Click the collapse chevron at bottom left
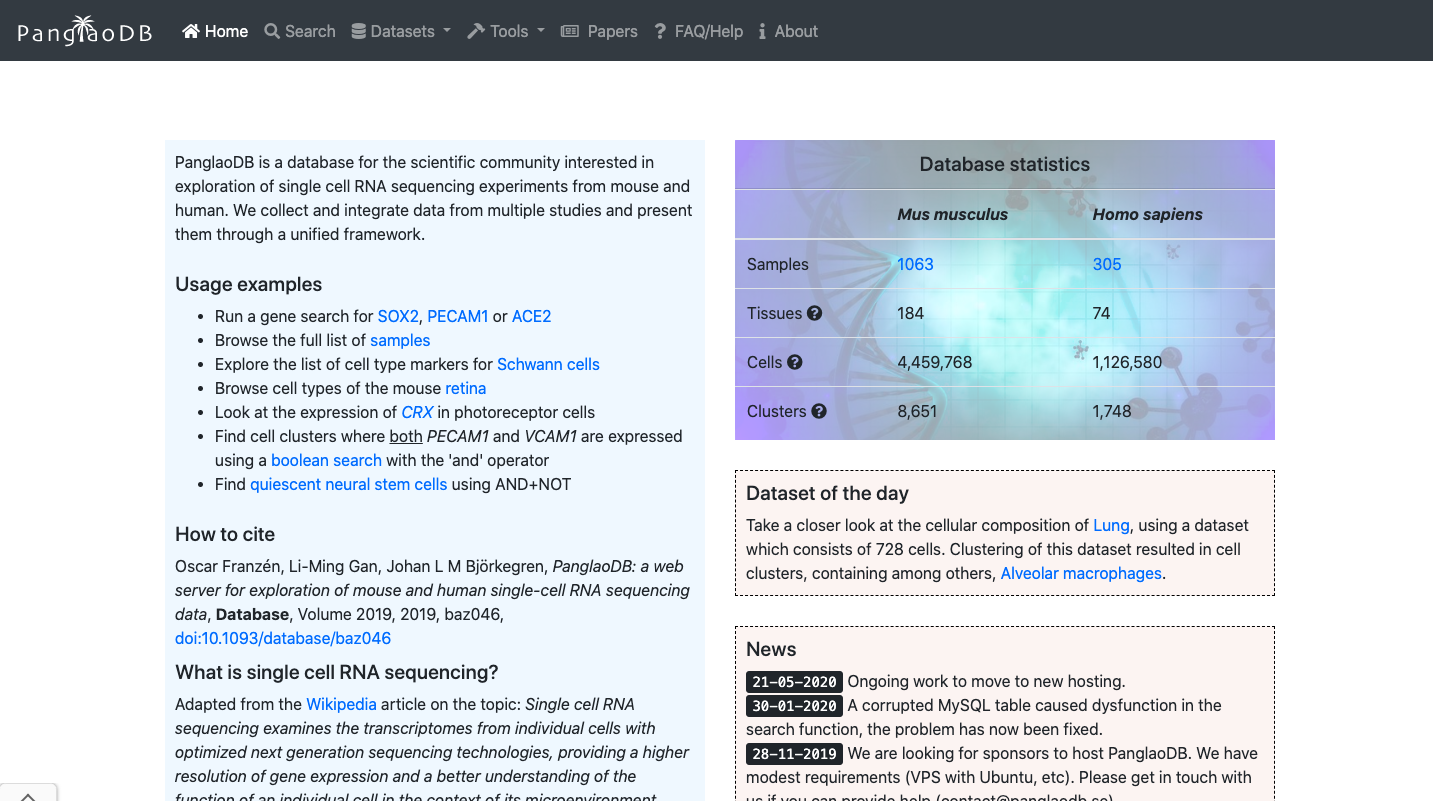The image size is (1433, 801). point(28,796)
